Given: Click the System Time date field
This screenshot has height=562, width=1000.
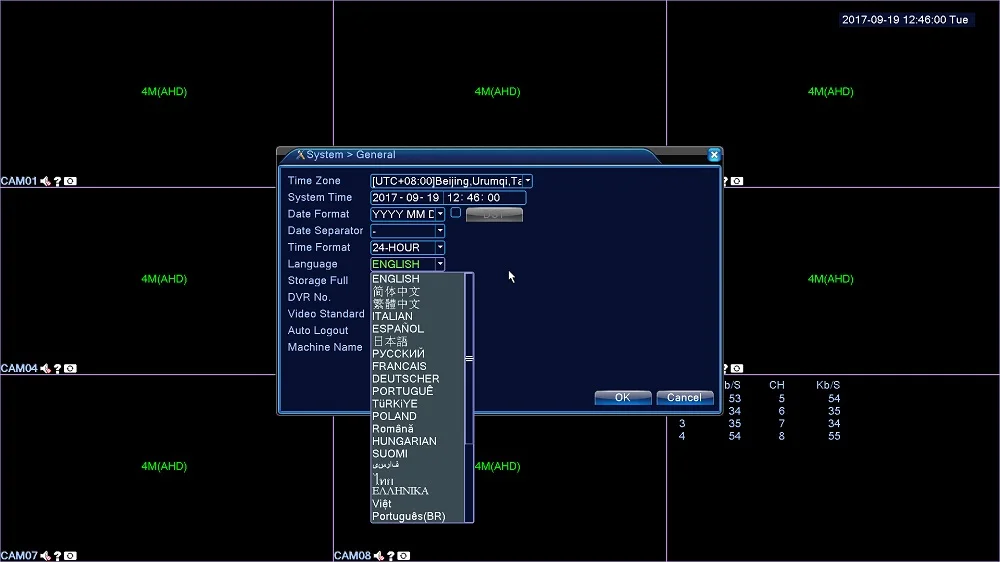Looking at the screenshot, I should 406,198.
